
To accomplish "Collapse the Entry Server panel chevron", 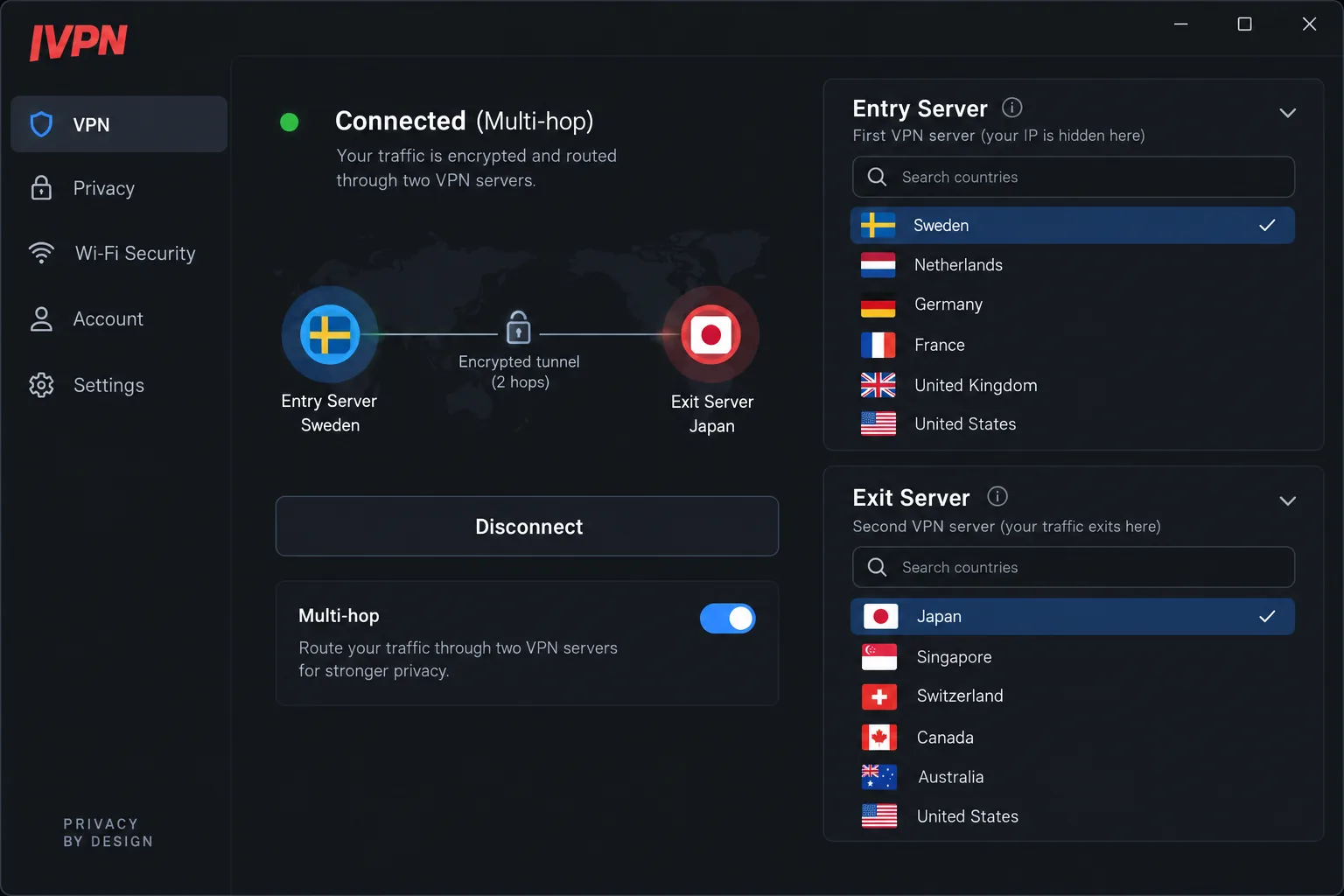I will [1287, 113].
